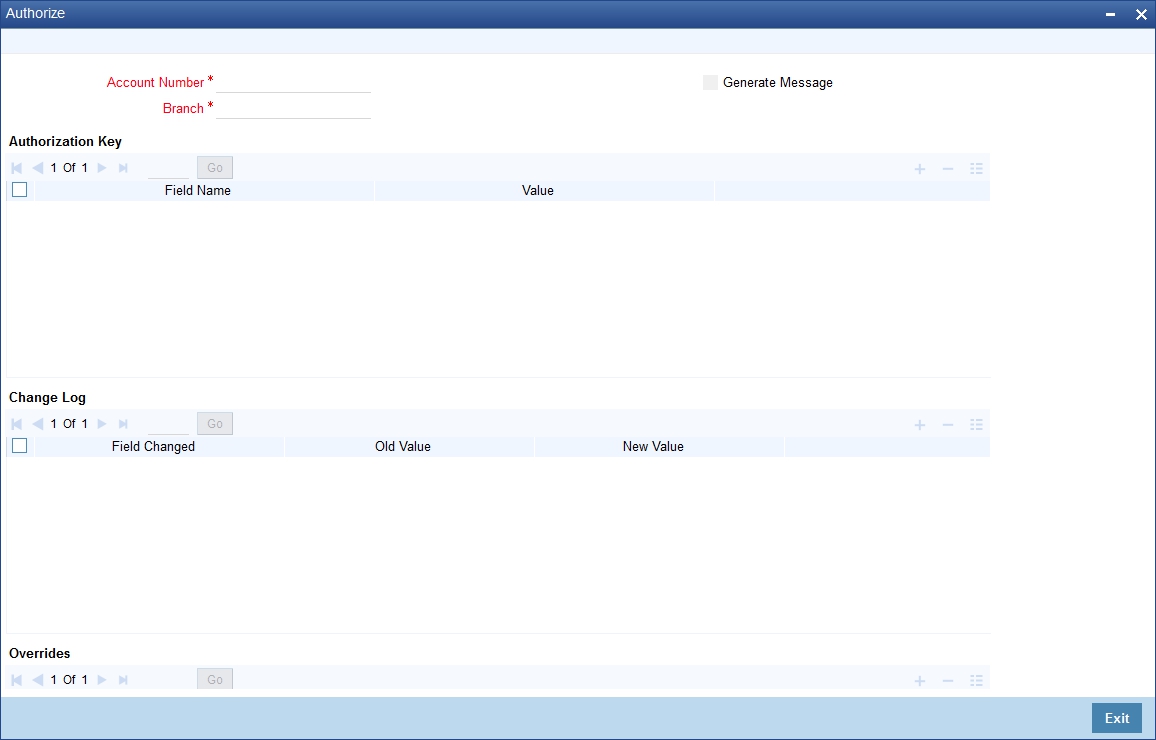Go to next page in Change Log

102,424
